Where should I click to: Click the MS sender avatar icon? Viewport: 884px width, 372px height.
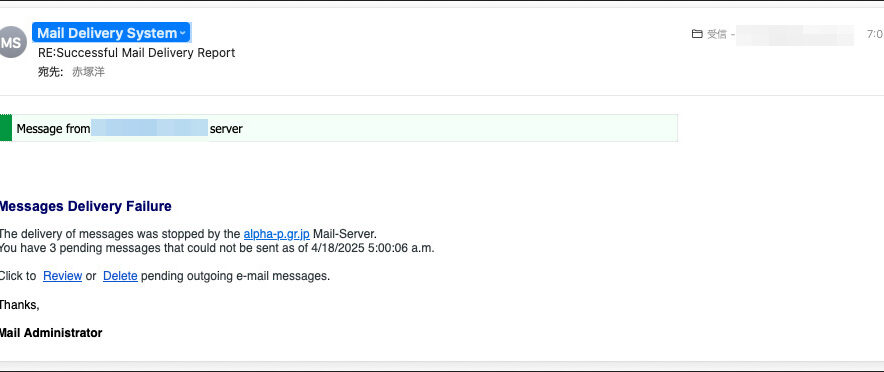coord(12,42)
